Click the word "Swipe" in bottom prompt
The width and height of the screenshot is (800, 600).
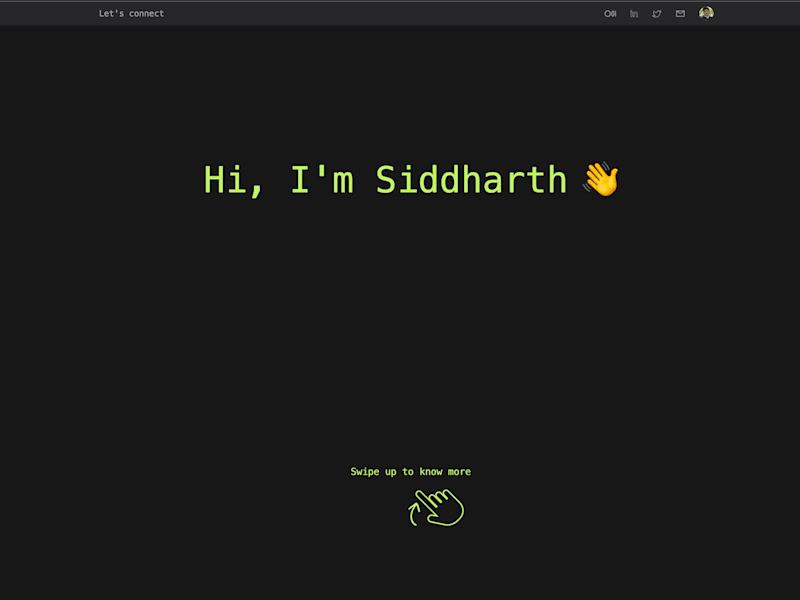coord(365,472)
